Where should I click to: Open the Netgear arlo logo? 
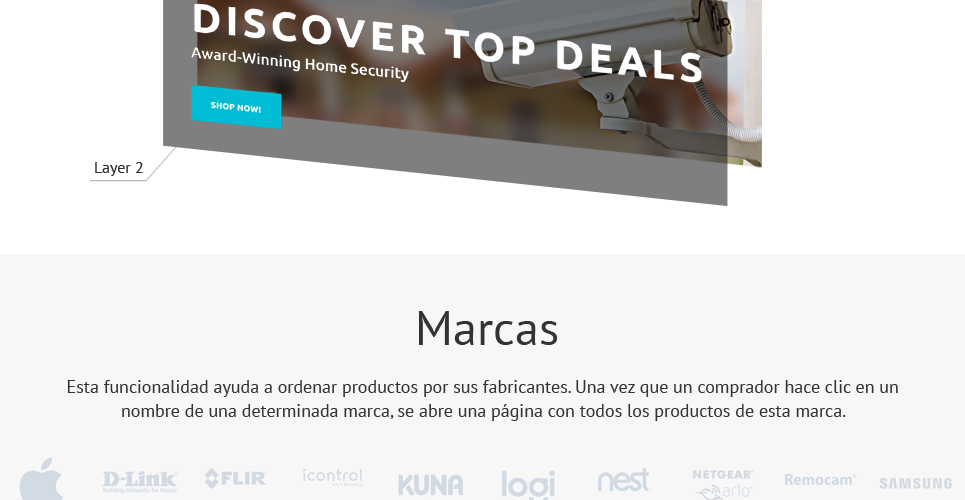pyautogui.click(x=723, y=485)
